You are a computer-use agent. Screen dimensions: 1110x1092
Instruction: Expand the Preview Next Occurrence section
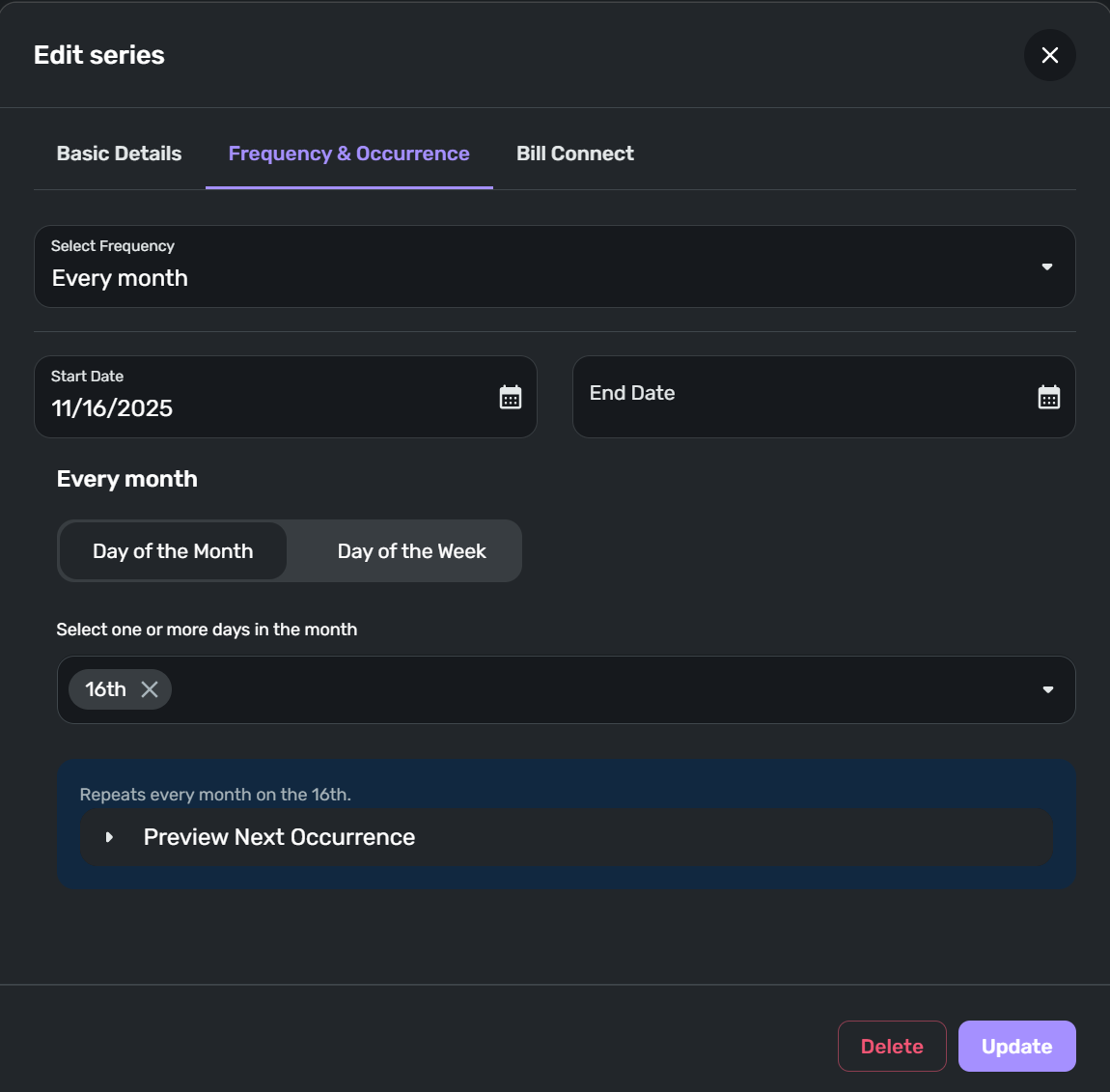pyautogui.click(x=279, y=837)
